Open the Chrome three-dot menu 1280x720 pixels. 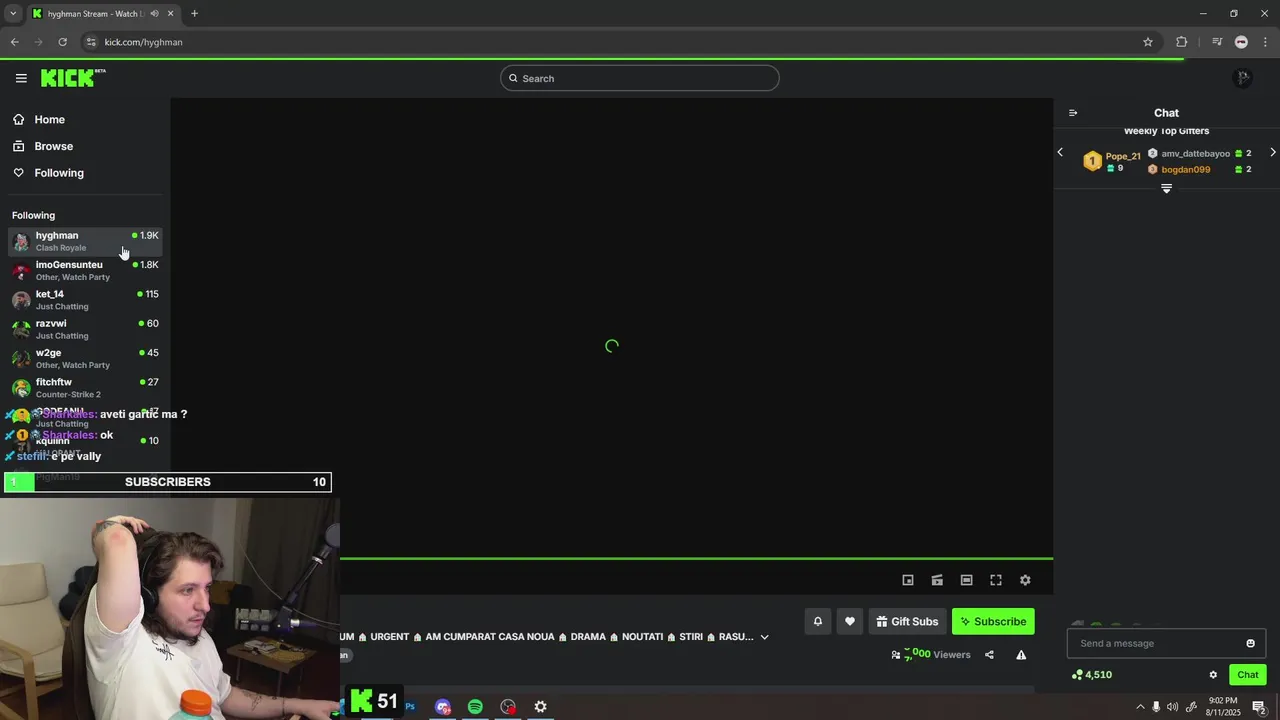click(1266, 42)
